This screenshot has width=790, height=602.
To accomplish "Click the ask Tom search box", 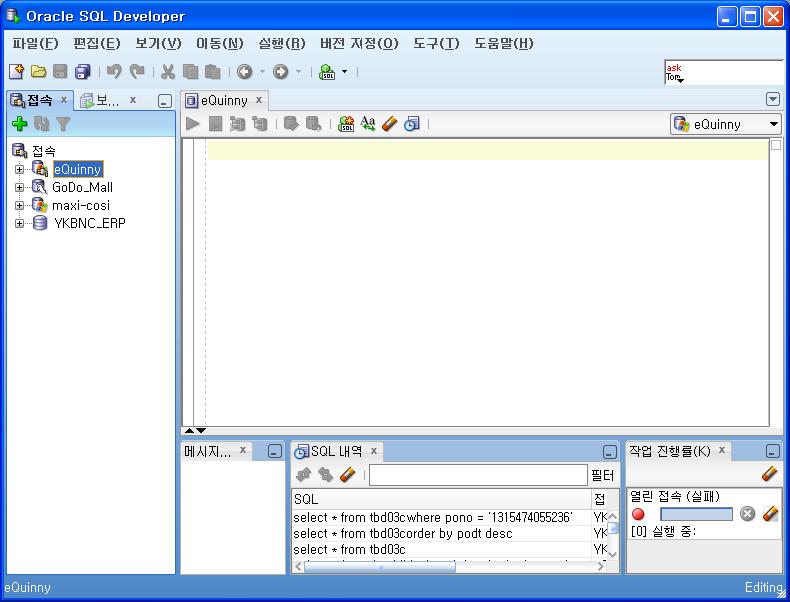I will pos(724,73).
